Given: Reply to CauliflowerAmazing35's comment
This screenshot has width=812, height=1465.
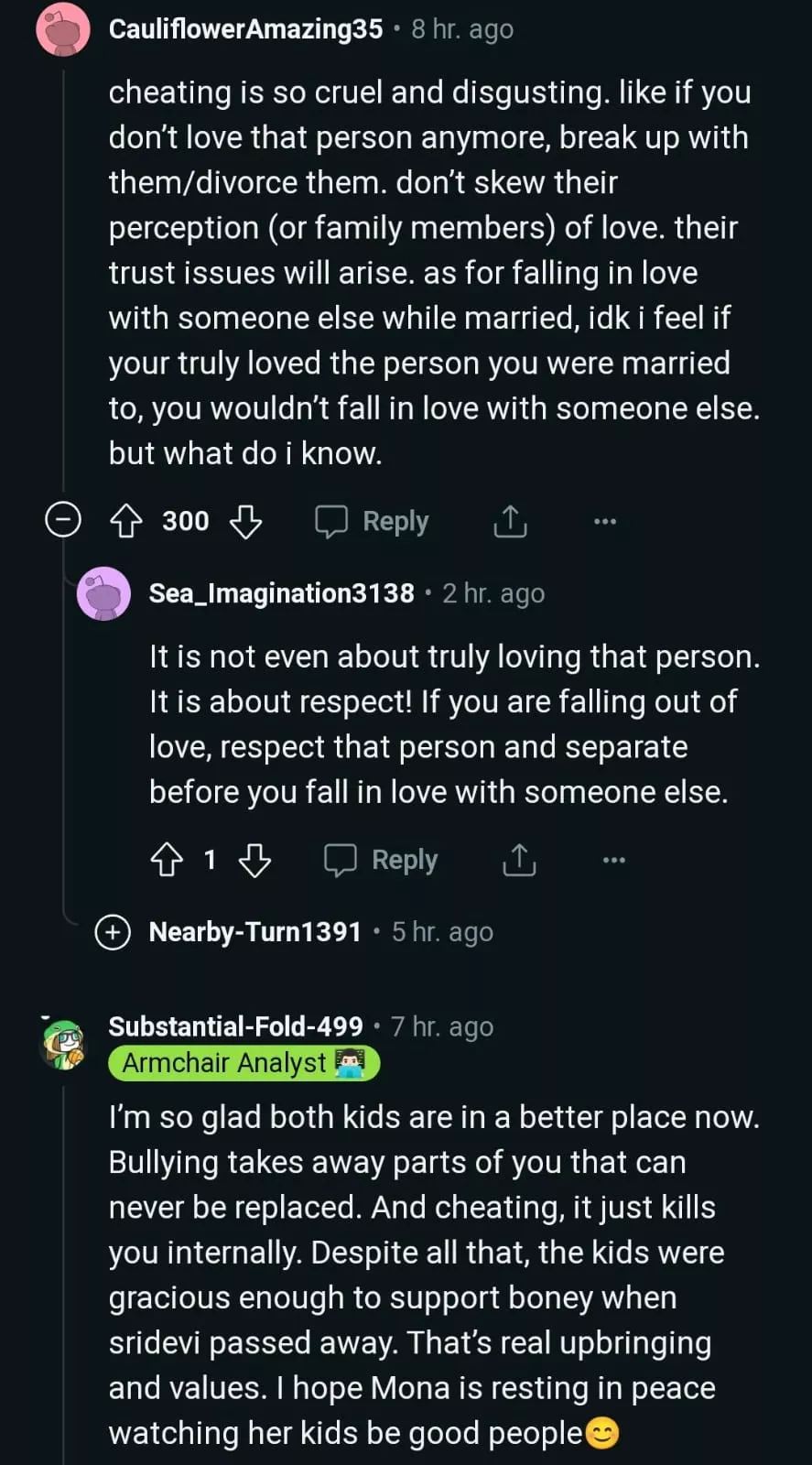Looking at the screenshot, I should click(x=372, y=522).
